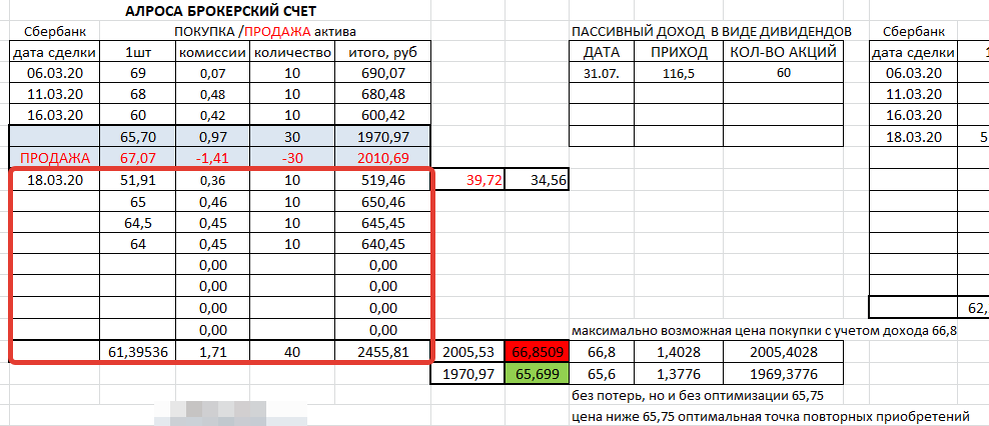Click the summed commission cell 0,97
The height and width of the screenshot is (426, 989).
[213, 136]
